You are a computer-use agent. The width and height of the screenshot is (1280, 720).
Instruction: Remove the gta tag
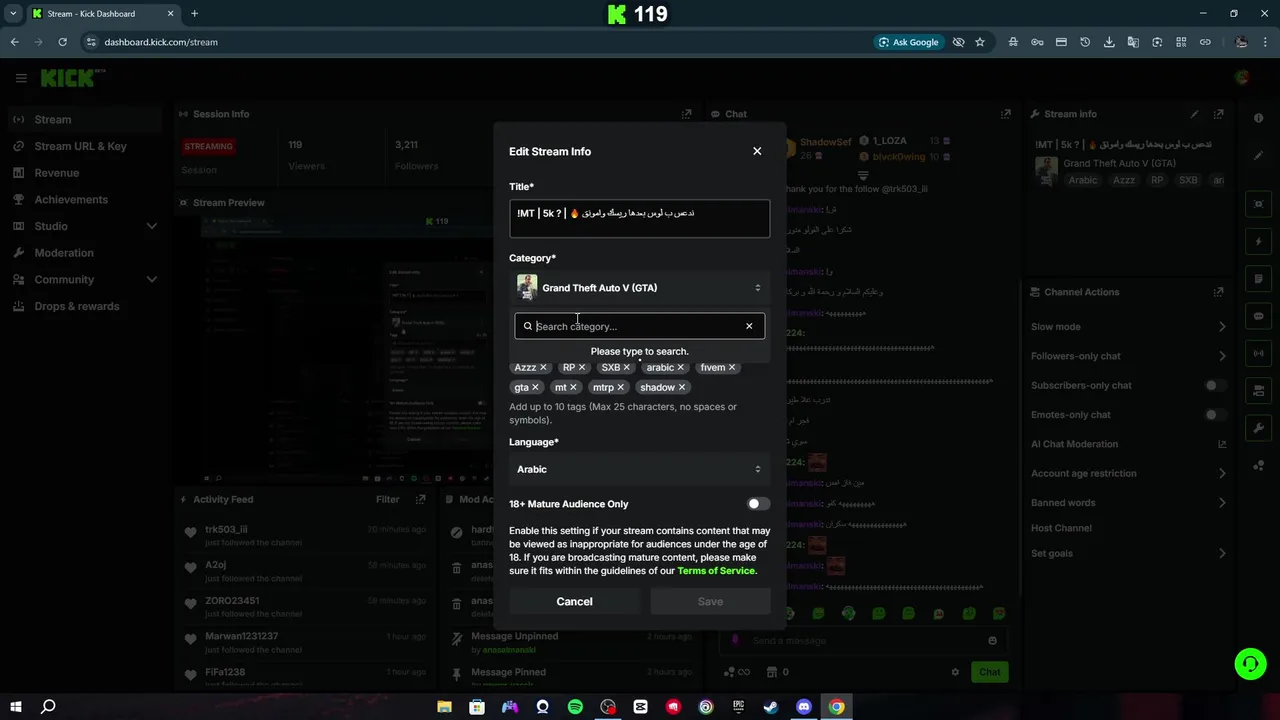pyautogui.click(x=536, y=388)
